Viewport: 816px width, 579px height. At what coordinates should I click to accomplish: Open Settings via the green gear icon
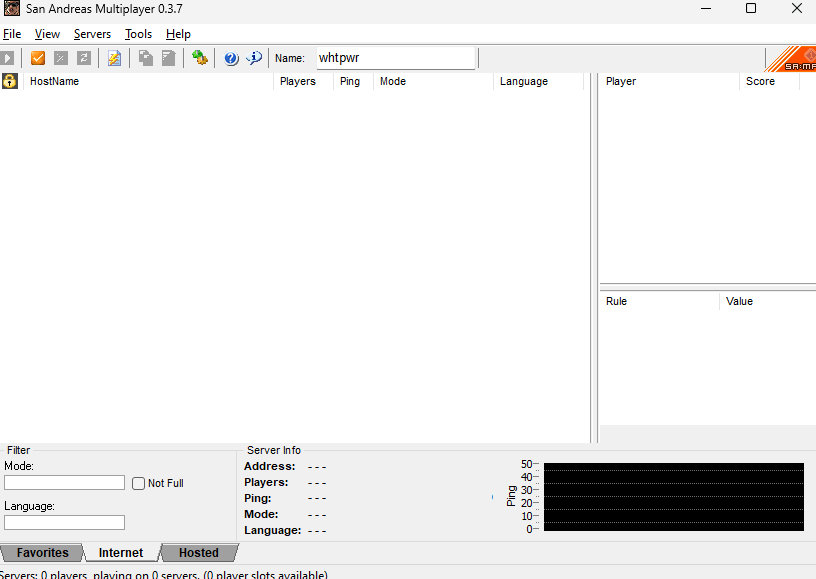200,58
